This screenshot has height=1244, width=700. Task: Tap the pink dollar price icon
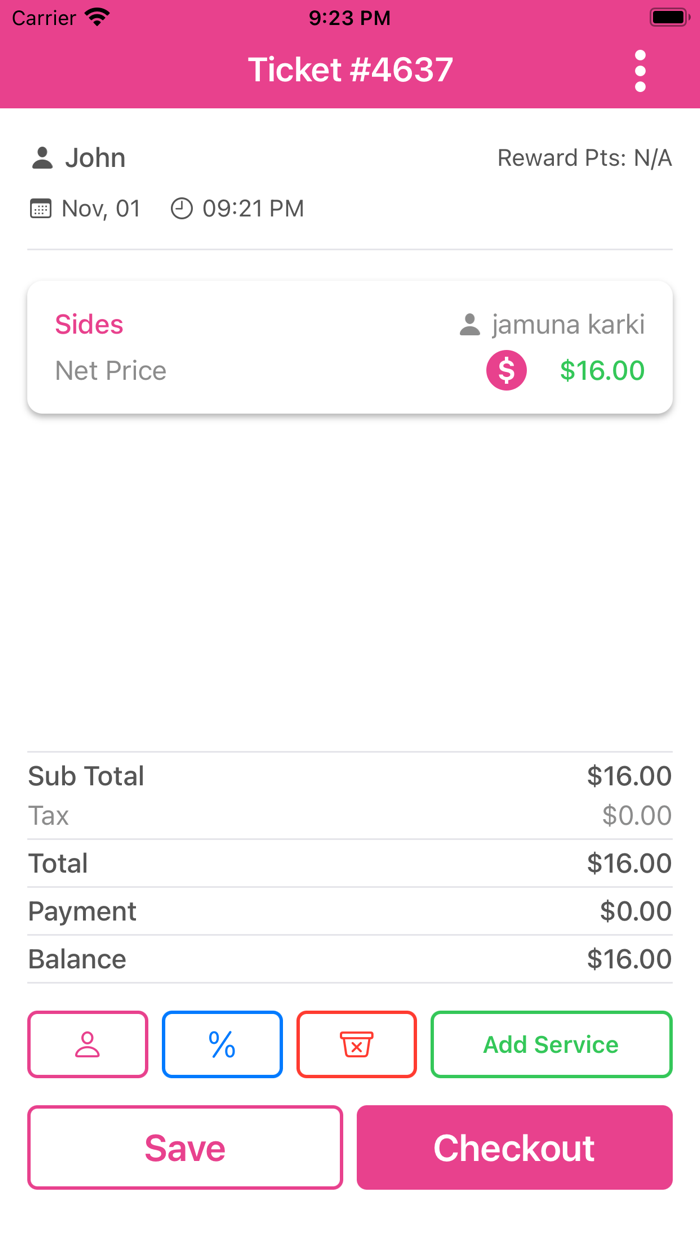coord(506,370)
